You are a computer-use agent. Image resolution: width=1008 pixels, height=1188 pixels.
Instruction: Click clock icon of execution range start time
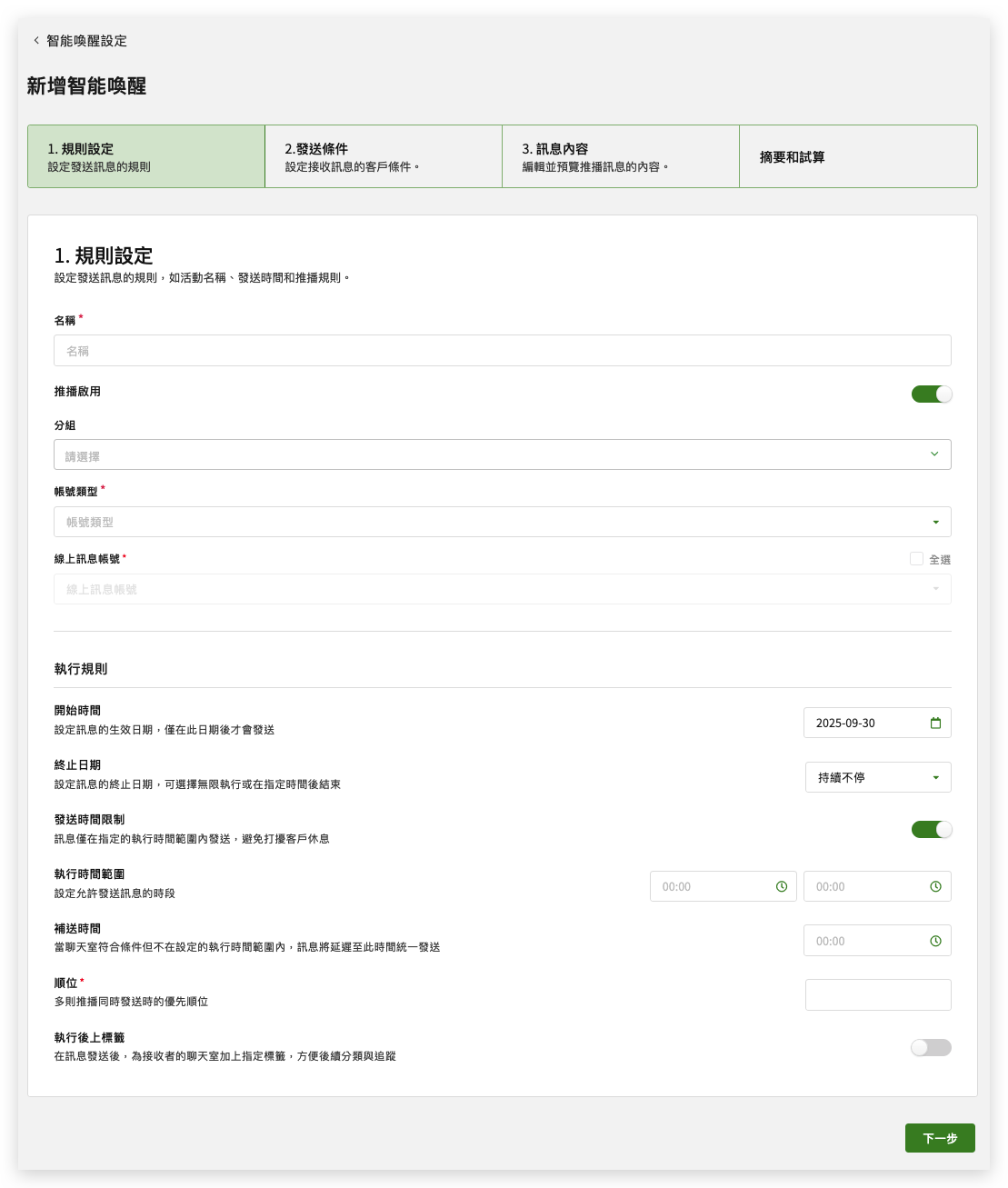pyautogui.click(x=782, y=887)
